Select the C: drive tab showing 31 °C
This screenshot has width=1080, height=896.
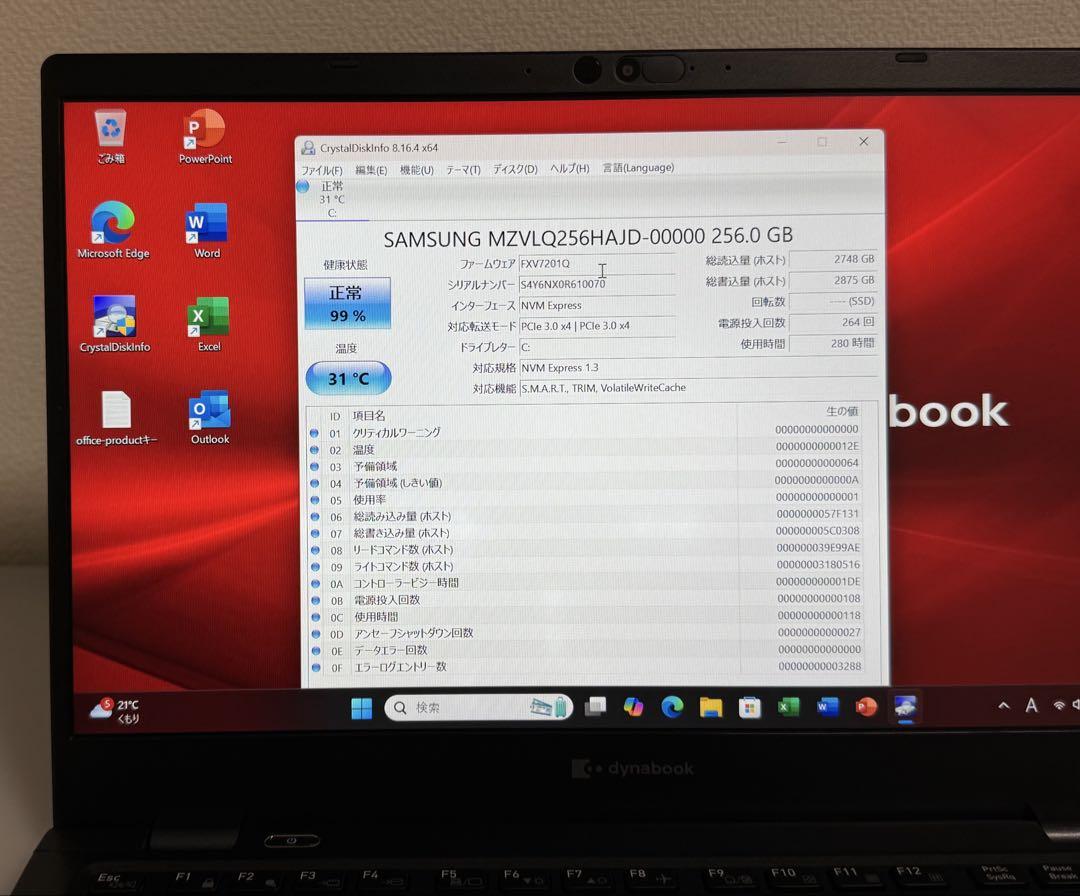[332, 199]
